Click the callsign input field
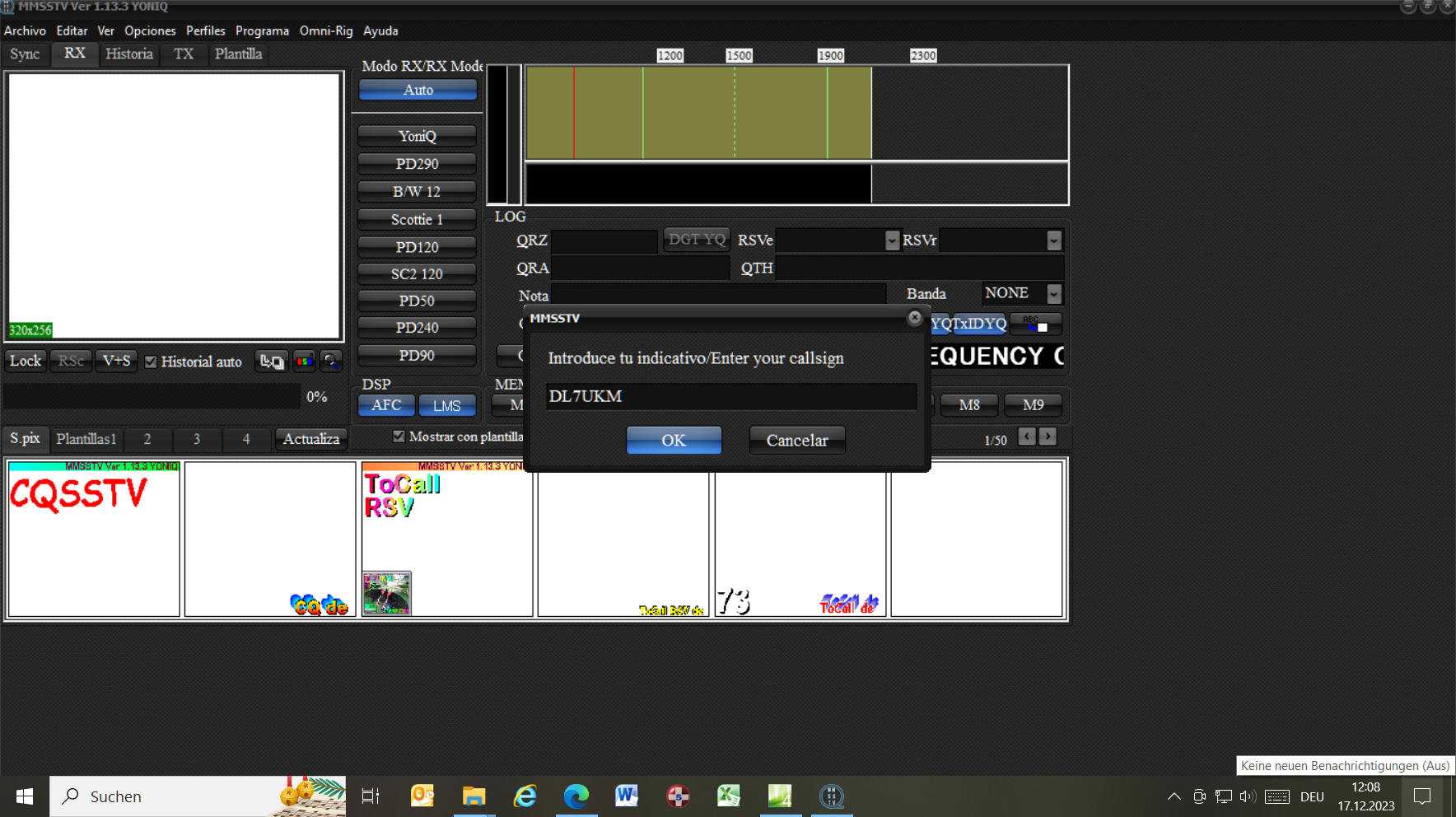Screen dimensions: 1456x817 pos(730,396)
